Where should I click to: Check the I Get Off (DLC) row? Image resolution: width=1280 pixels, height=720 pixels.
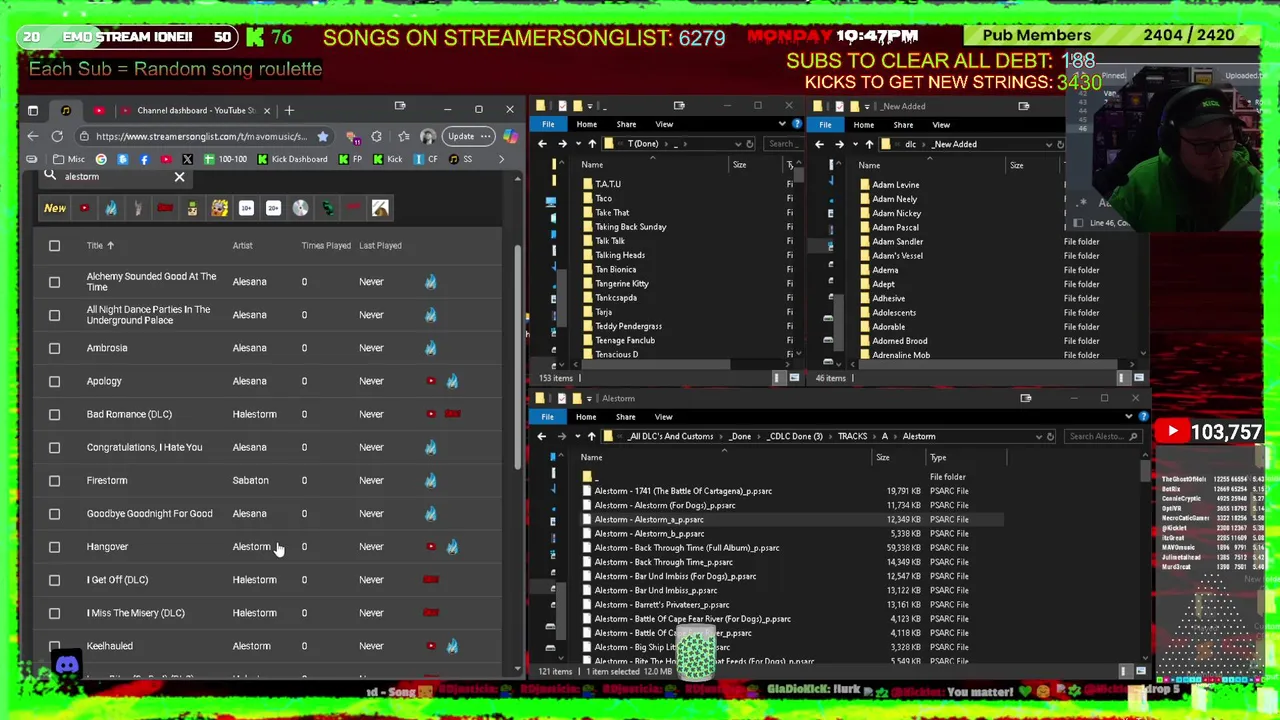[x=55, y=580]
